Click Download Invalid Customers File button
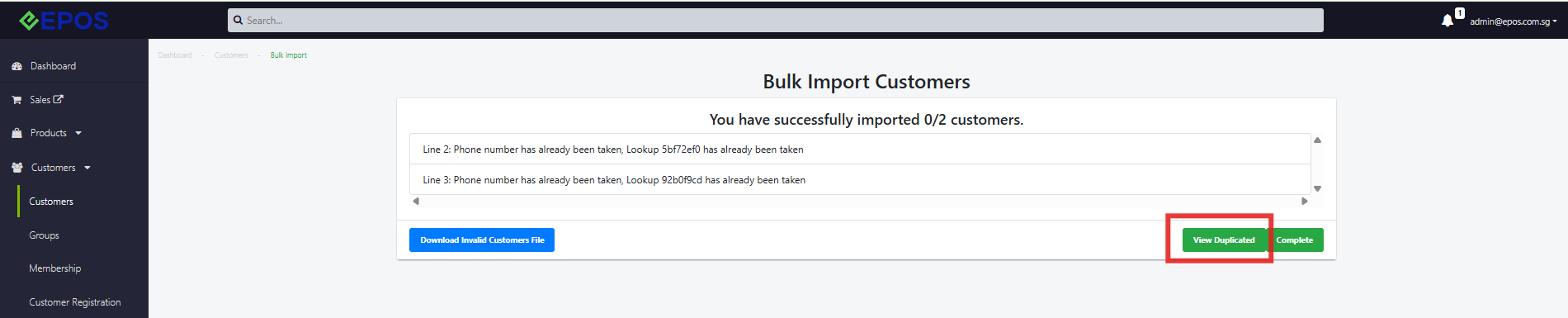Image resolution: width=1568 pixels, height=318 pixels. tap(482, 240)
